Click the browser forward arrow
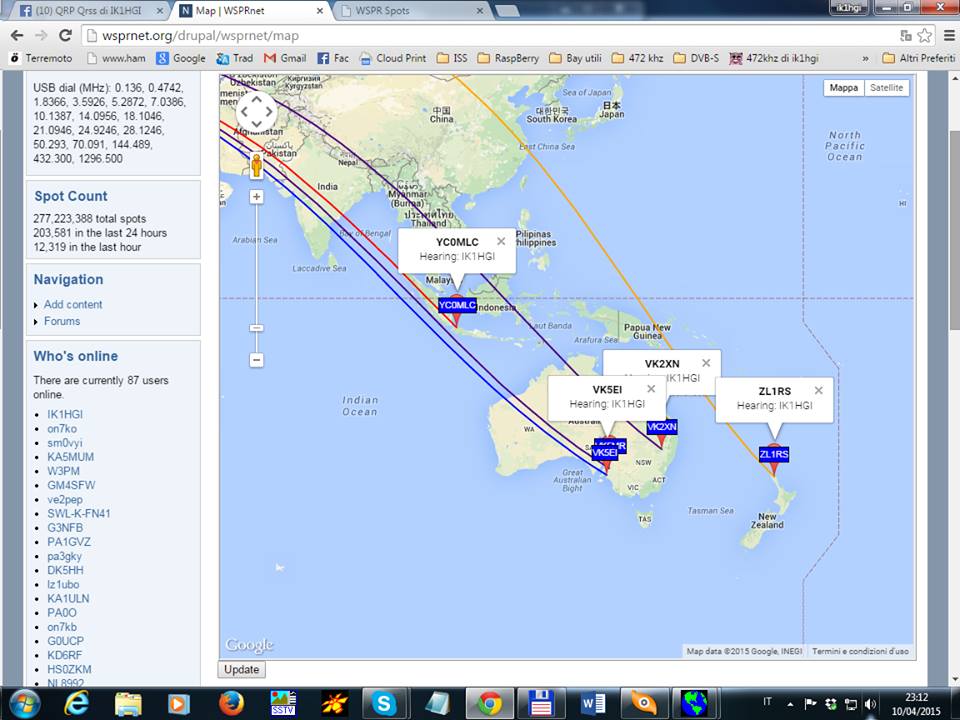 click(x=40, y=36)
